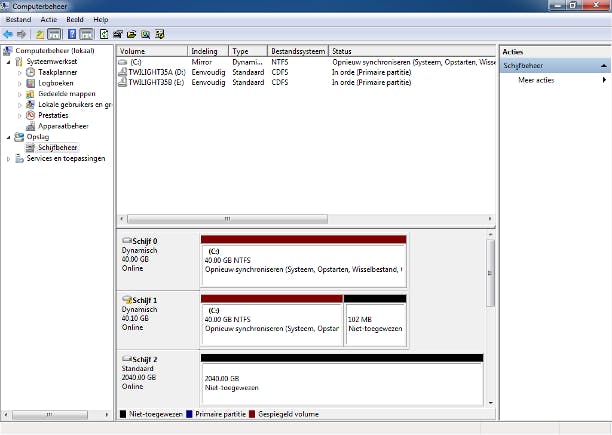Click the Logboeken icon in tree
The height and width of the screenshot is (435, 612).
click(30, 83)
